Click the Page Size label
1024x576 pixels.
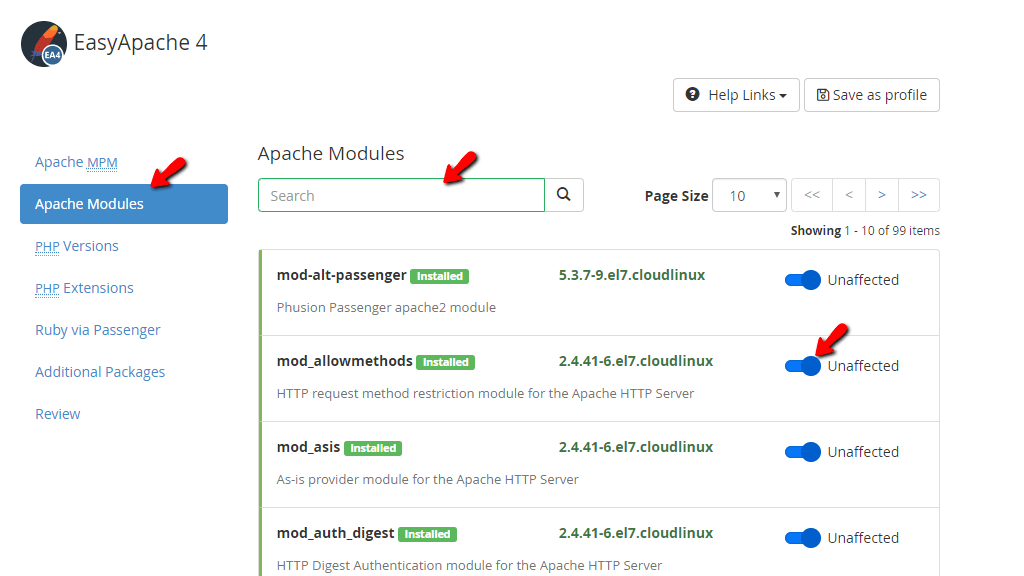(677, 196)
